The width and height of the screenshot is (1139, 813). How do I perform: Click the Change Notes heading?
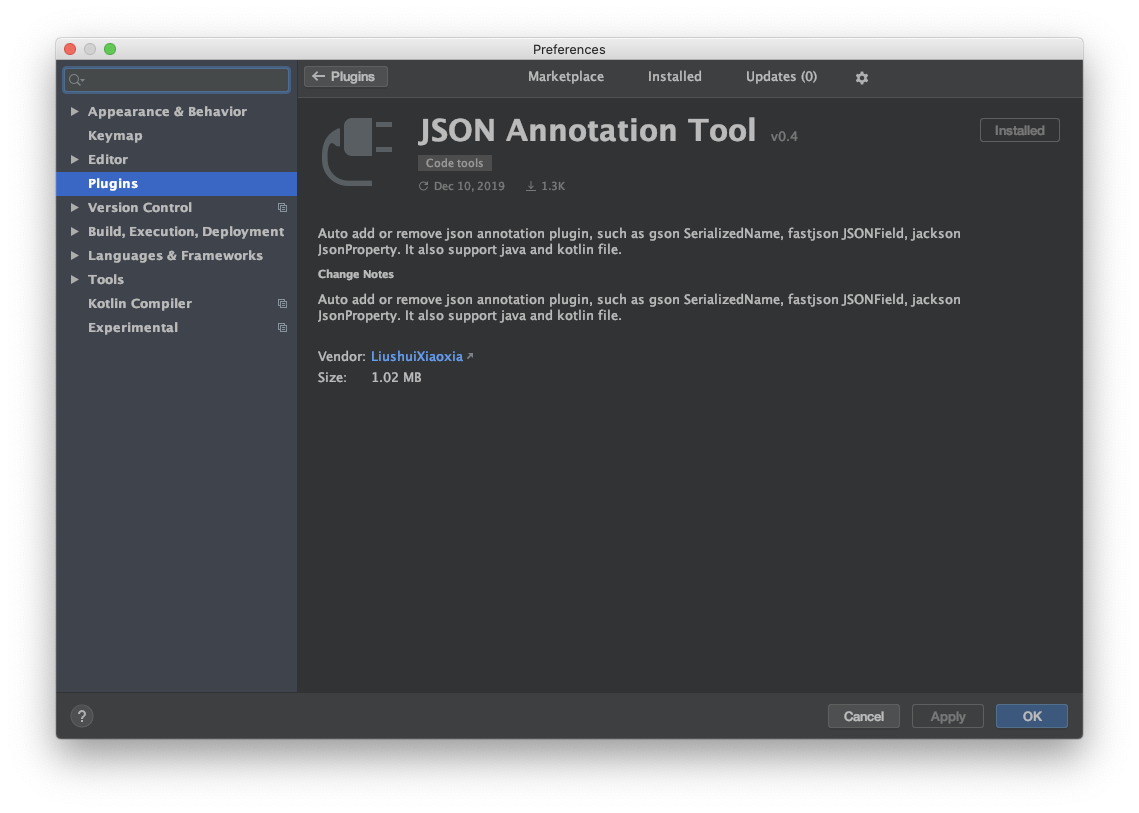pos(356,274)
